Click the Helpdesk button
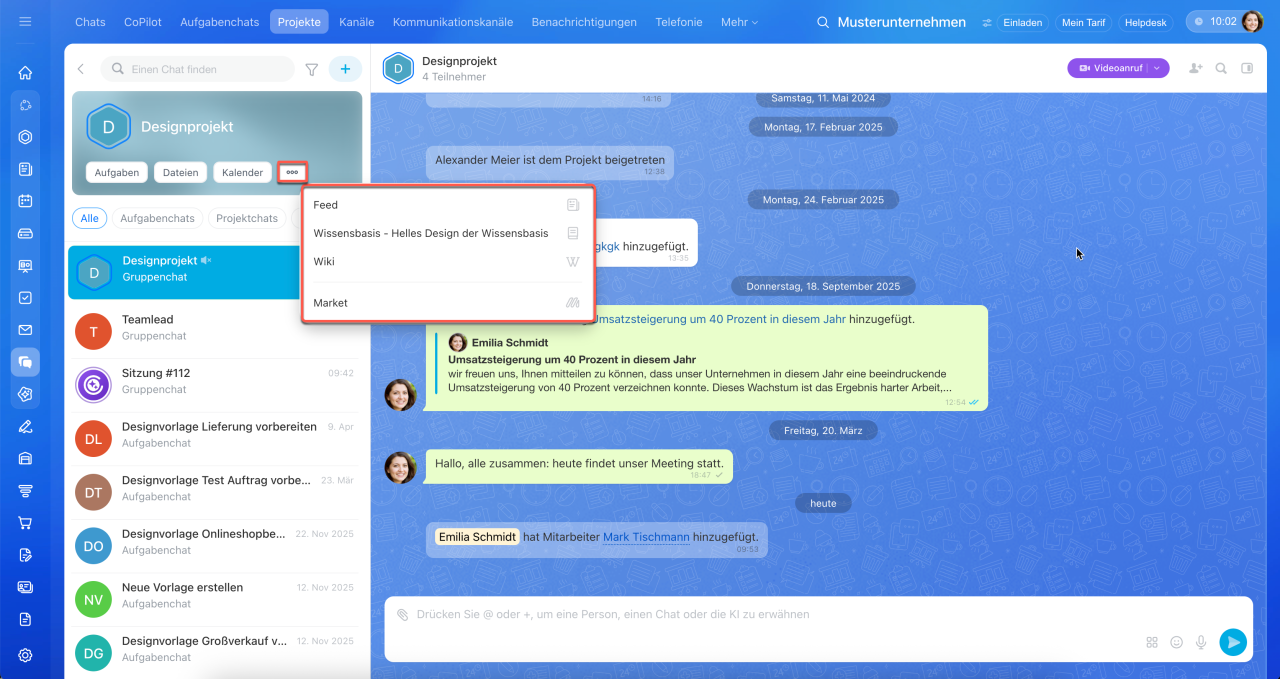The image size is (1280, 679). 1146,22
